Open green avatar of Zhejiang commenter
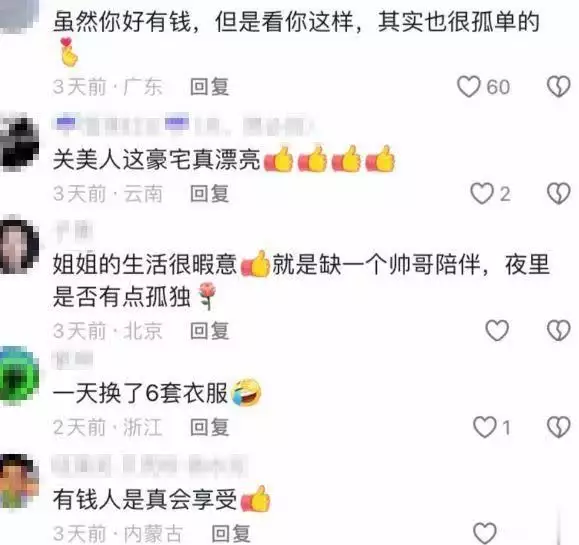Image resolution: width=579 pixels, height=545 pixels. coord(19,374)
